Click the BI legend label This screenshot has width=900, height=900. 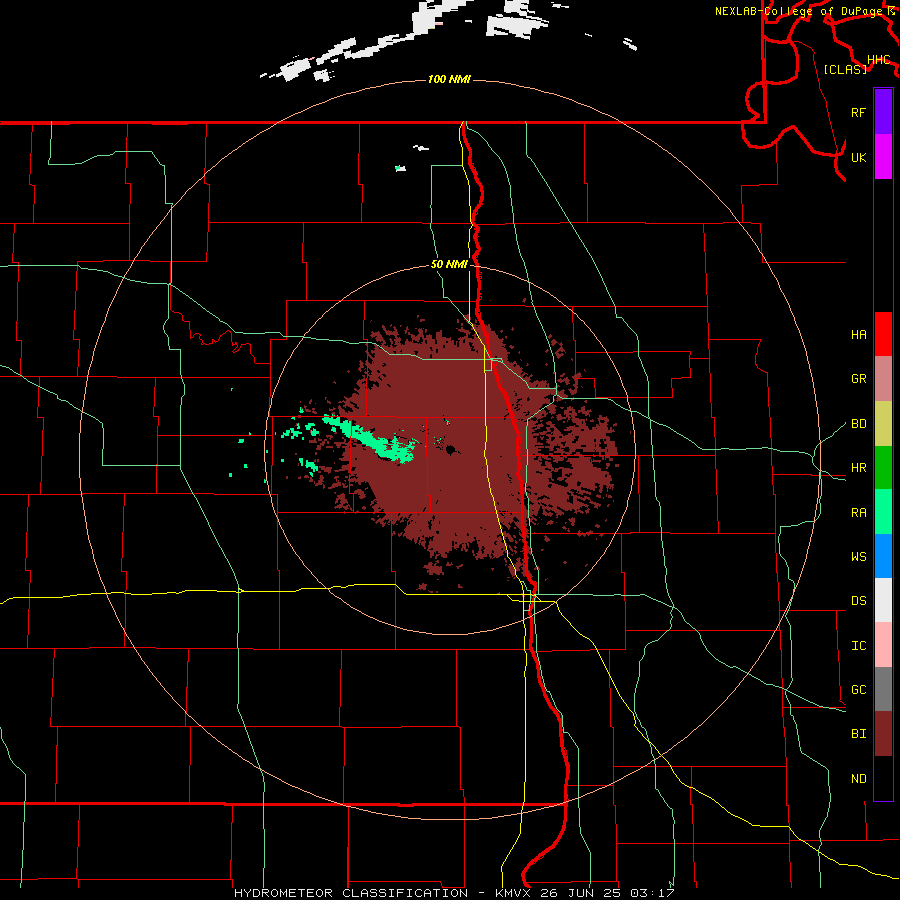point(858,734)
